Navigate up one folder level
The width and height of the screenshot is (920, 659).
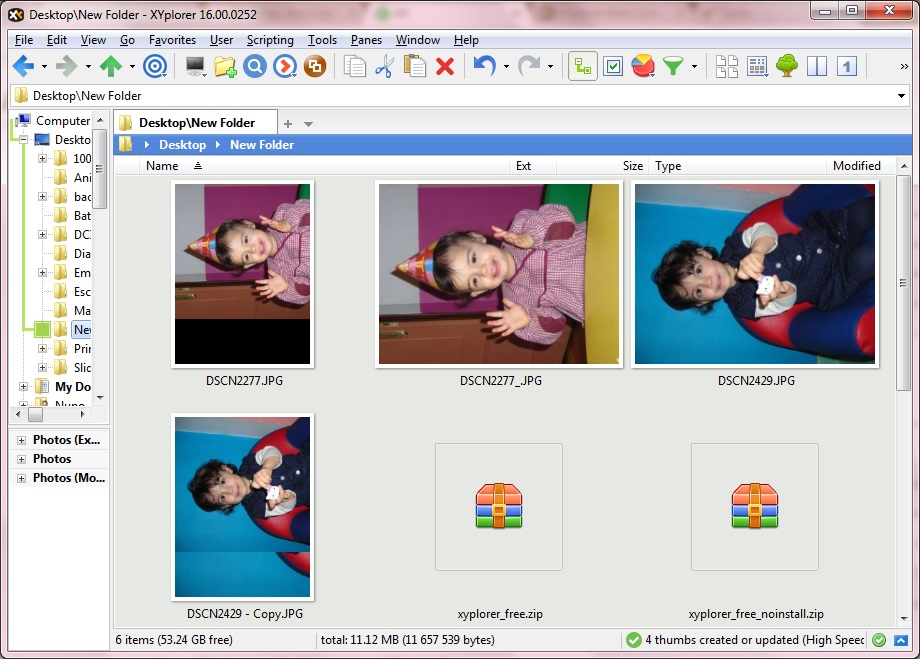(x=110, y=66)
